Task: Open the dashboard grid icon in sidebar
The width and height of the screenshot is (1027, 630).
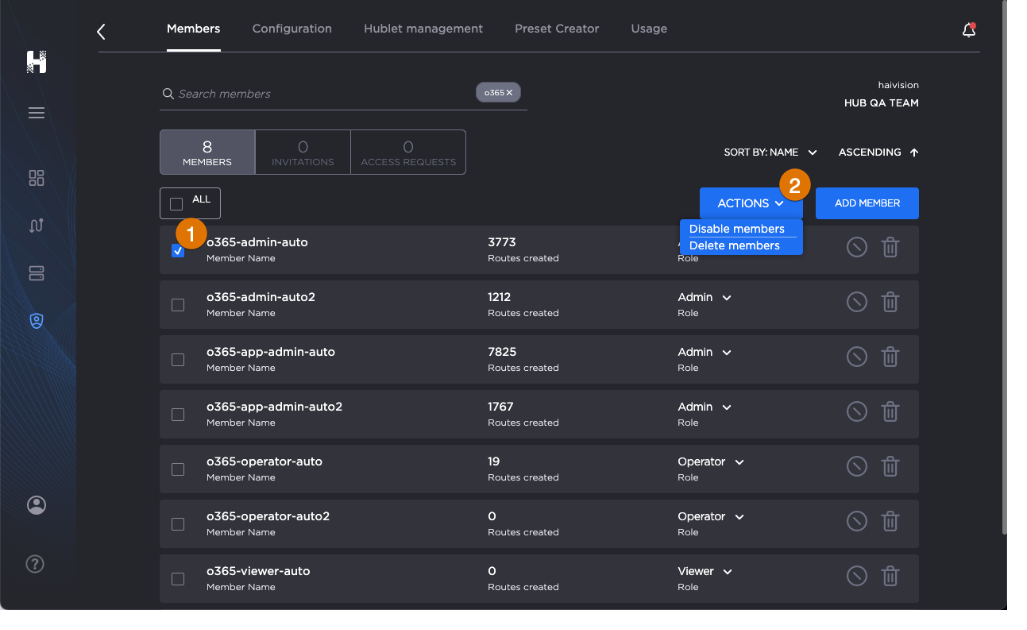Action: [x=37, y=178]
